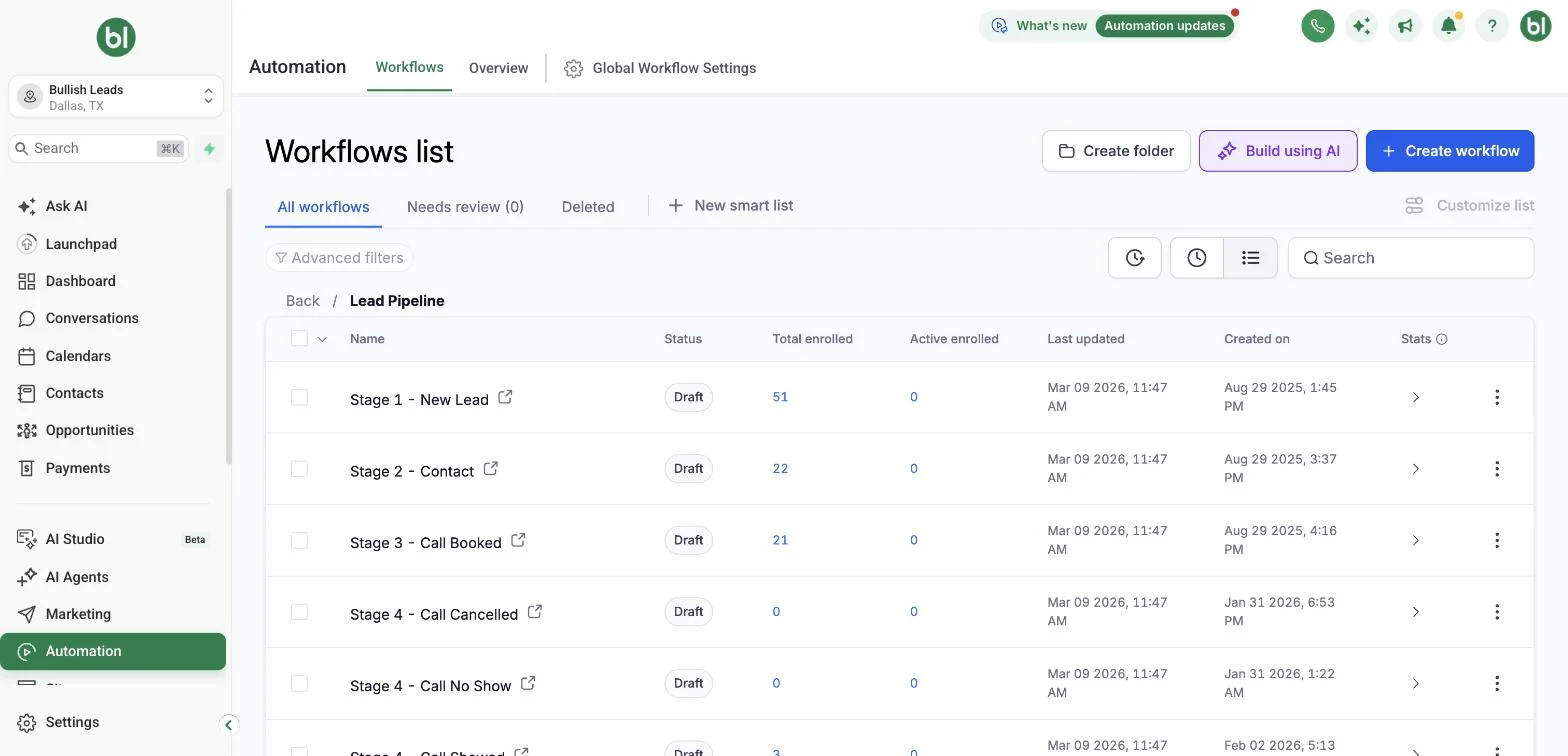Open the bulk-select dropdown arrow in header
The height and width of the screenshot is (756, 1568).
(322, 339)
